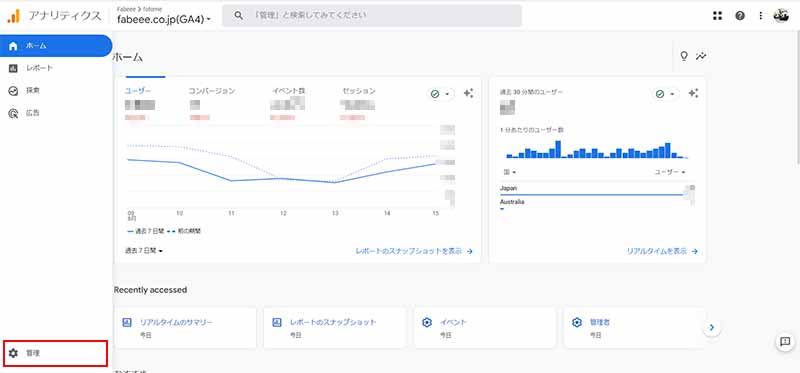Open the レポートのスナップショット recent card
Image resolution: width=800 pixels, height=373 pixels.
pyautogui.click(x=335, y=328)
